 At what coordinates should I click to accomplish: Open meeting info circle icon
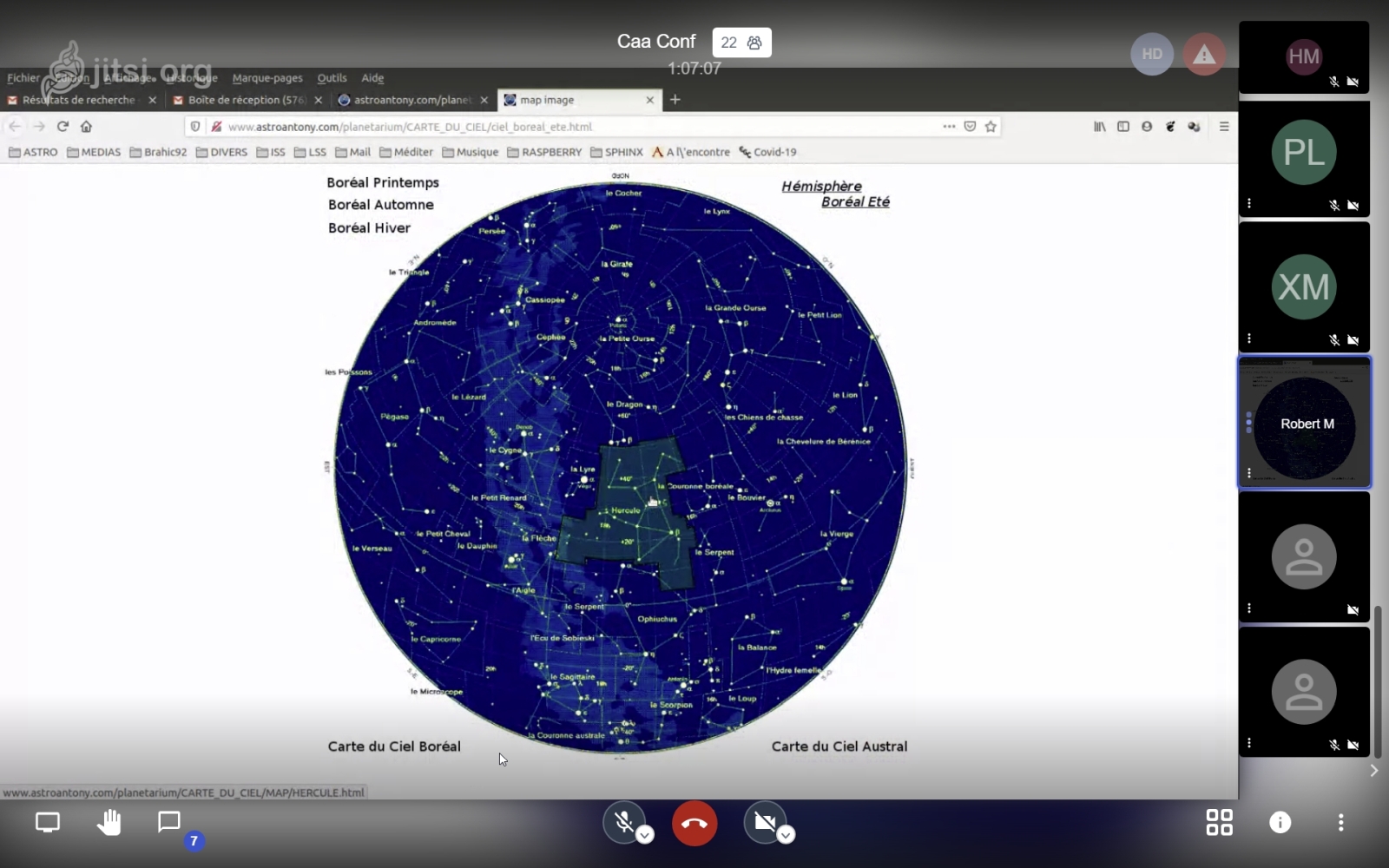[x=1280, y=822]
